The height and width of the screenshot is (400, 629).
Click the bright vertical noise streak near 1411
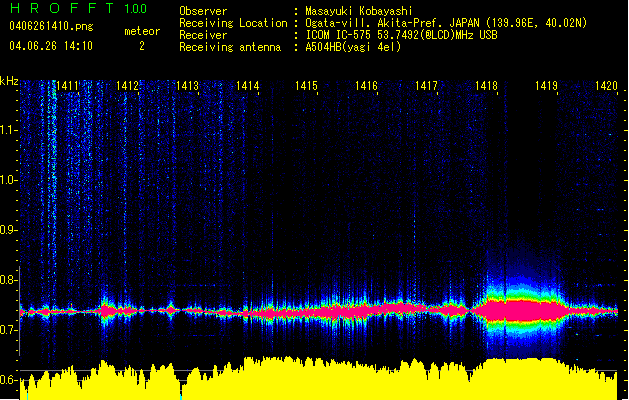click(52, 181)
